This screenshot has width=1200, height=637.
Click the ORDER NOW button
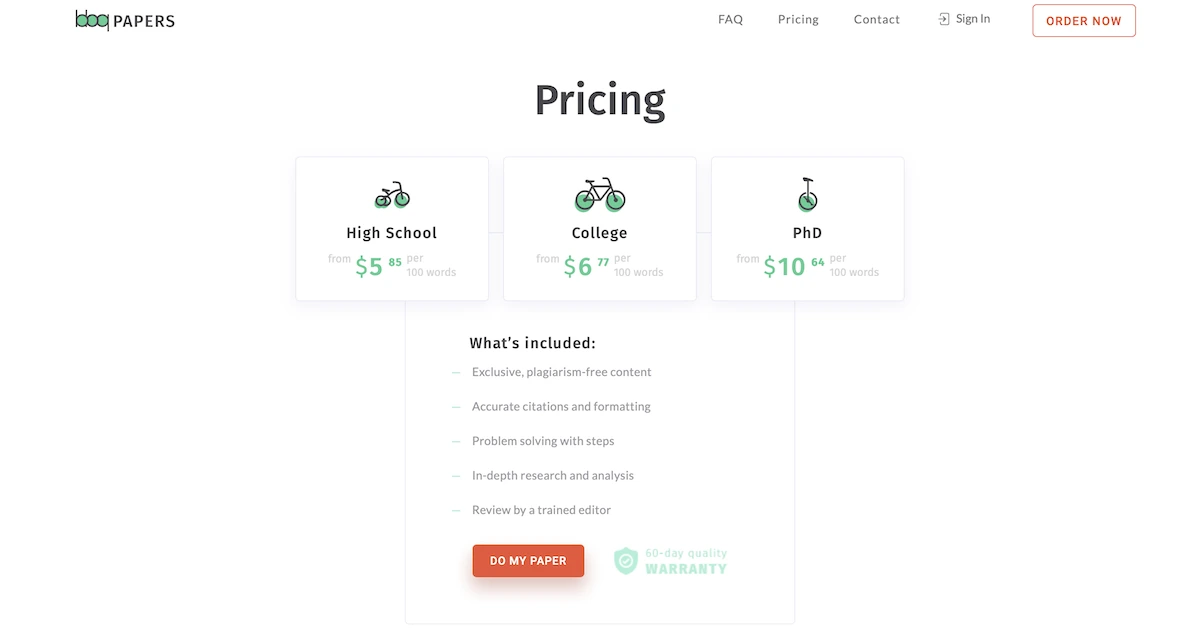(1083, 20)
